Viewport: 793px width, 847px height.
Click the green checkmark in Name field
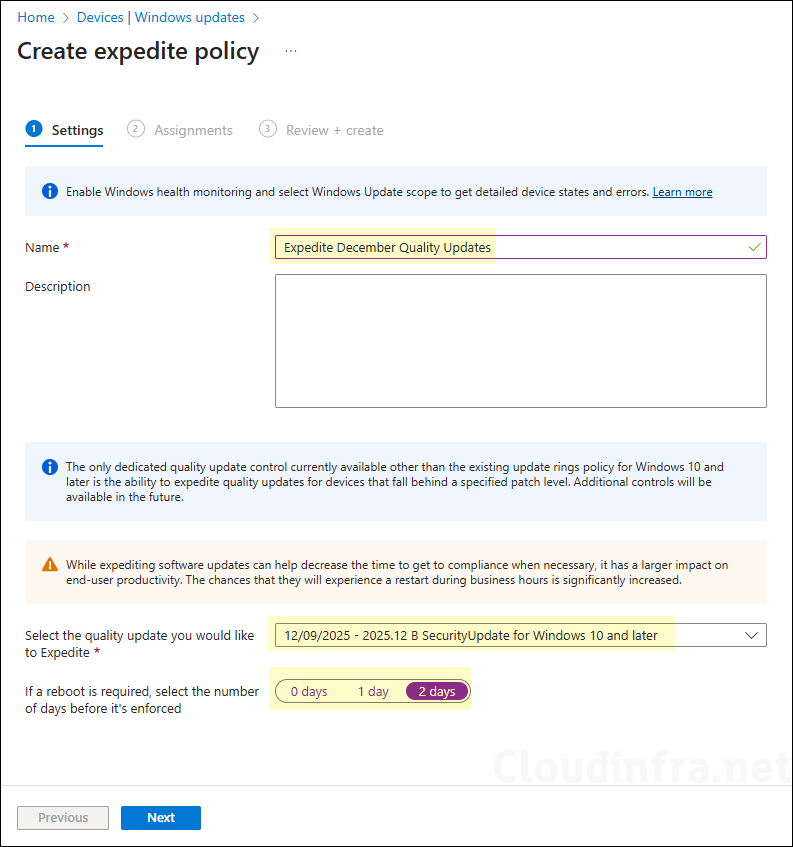click(753, 247)
